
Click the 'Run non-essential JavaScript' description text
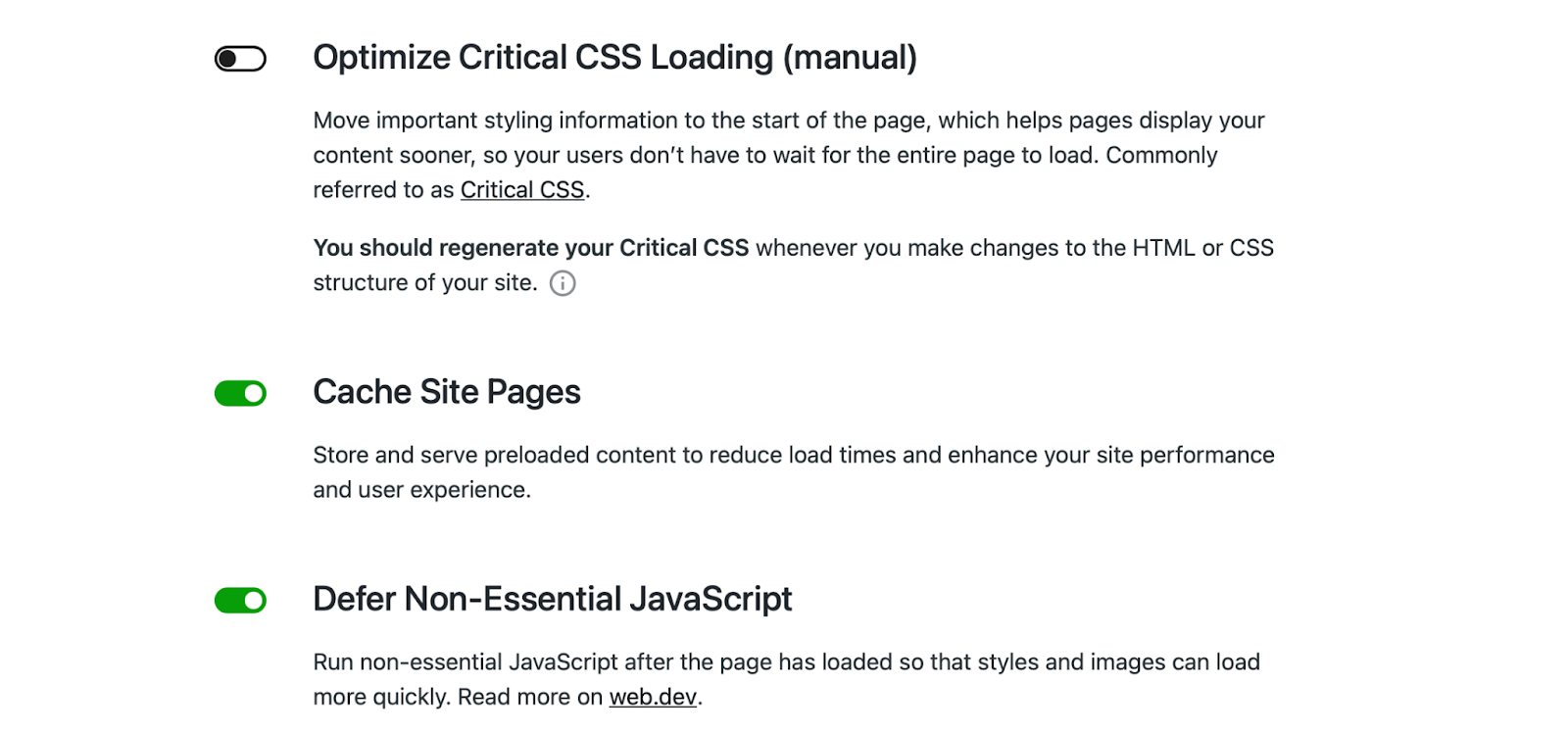point(787,679)
